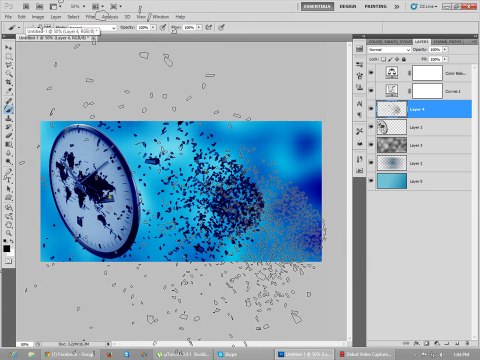Select the Shape tool
480x360 pixels.
click(x=8, y=198)
